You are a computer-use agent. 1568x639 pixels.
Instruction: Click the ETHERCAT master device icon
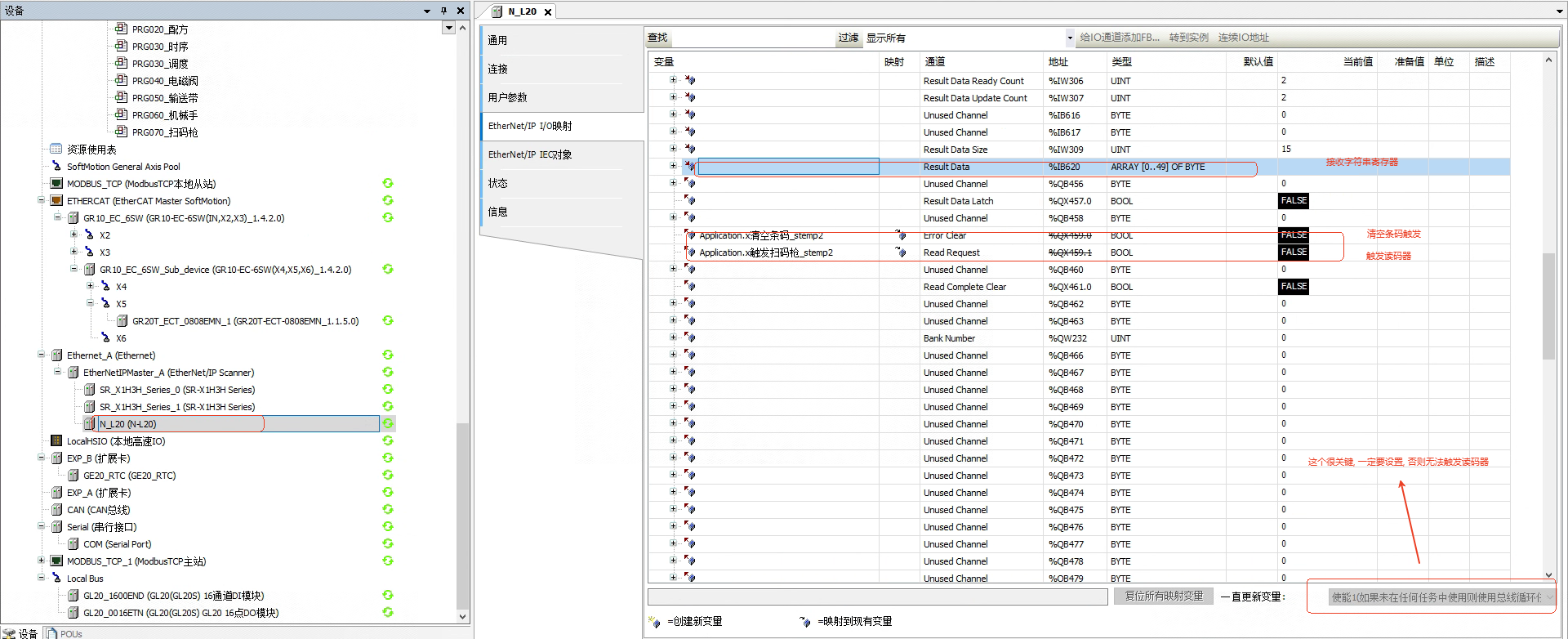56,200
